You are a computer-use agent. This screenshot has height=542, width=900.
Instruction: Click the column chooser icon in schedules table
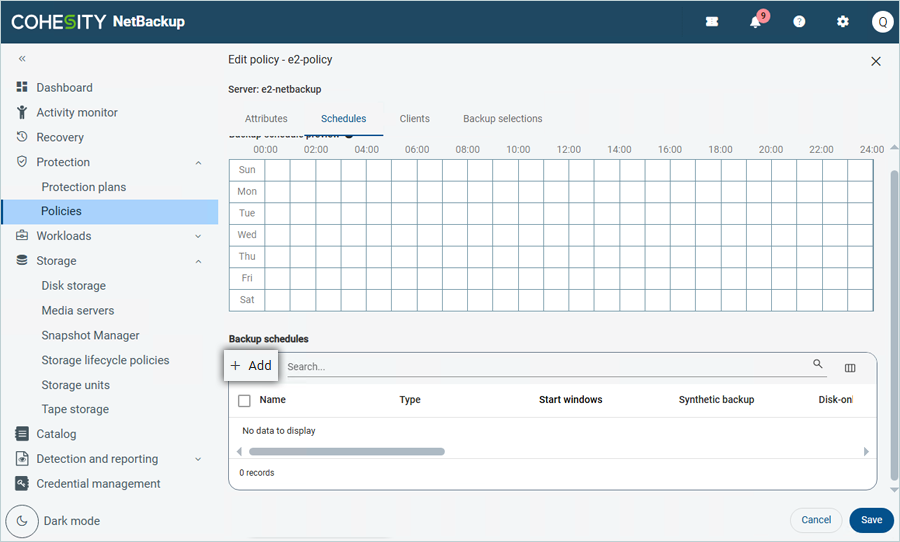pos(850,367)
